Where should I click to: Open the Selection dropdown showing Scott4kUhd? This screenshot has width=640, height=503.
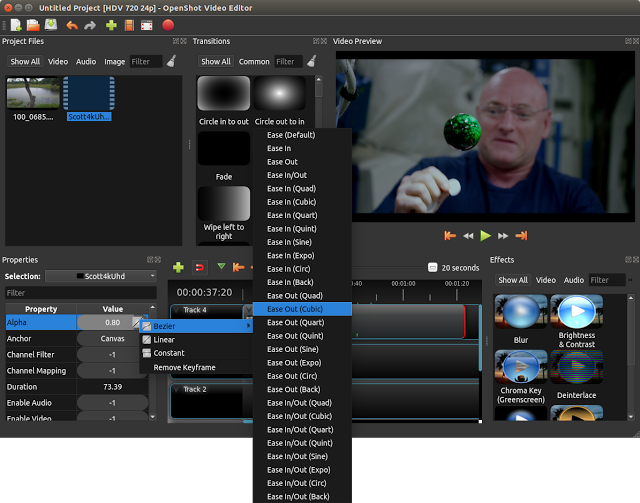pyautogui.click(x=101, y=276)
